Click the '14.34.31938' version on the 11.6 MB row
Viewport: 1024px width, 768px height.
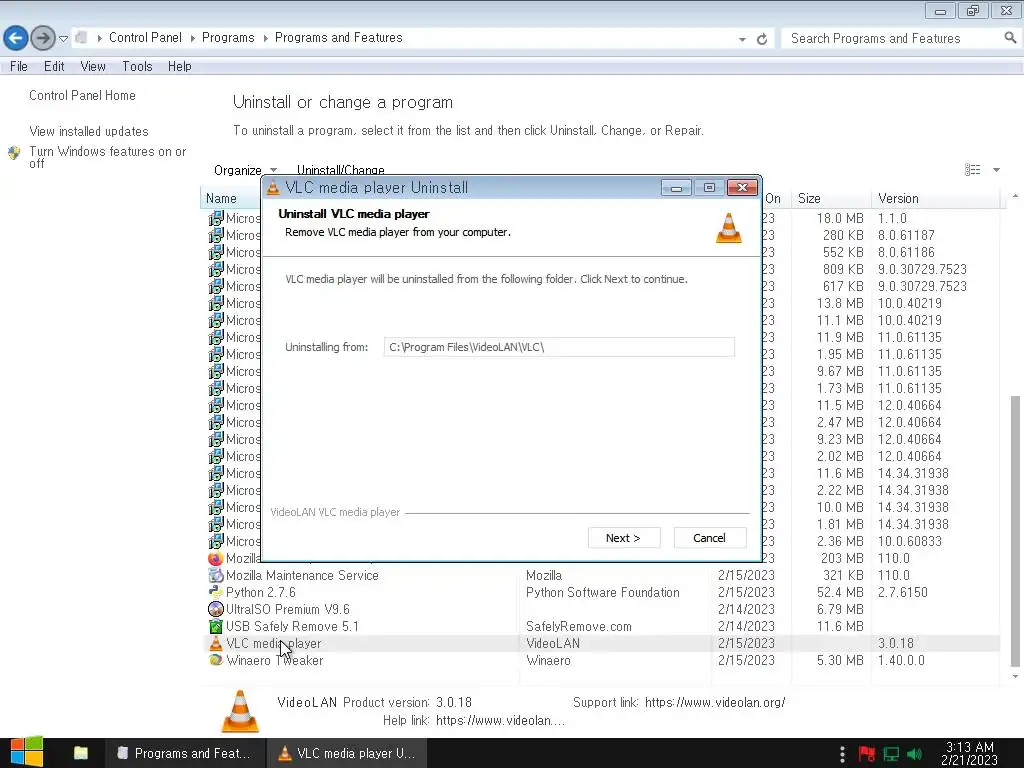coord(913,473)
